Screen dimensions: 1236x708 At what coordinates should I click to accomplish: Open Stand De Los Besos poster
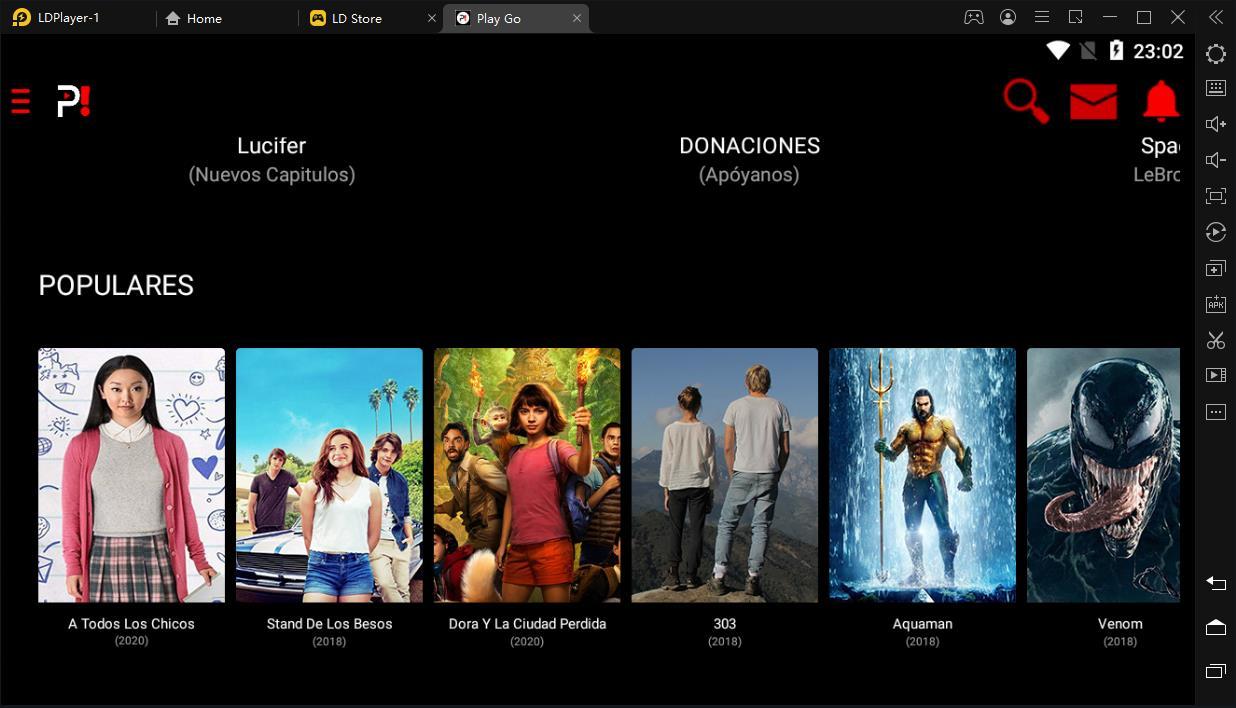(x=329, y=475)
